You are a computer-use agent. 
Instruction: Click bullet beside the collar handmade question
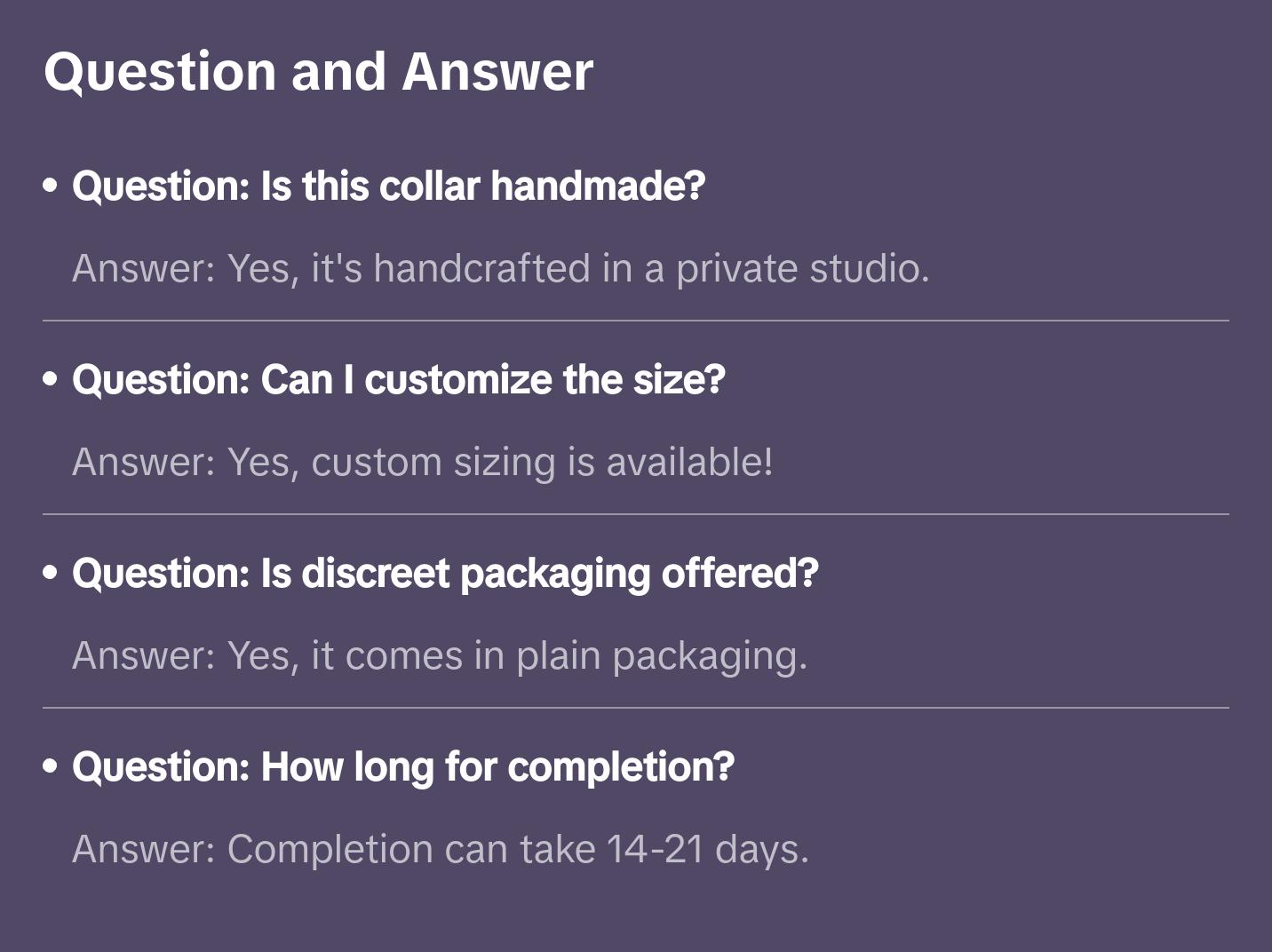point(51,186)
